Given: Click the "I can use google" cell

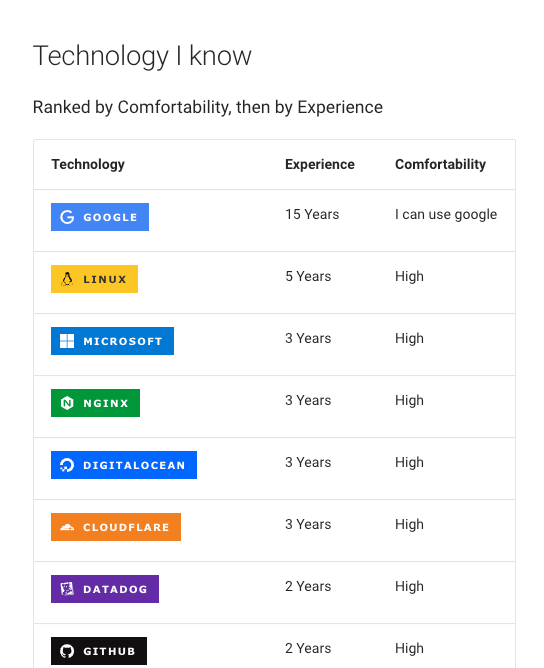Looking at the screenshot, I should [446, 214].
